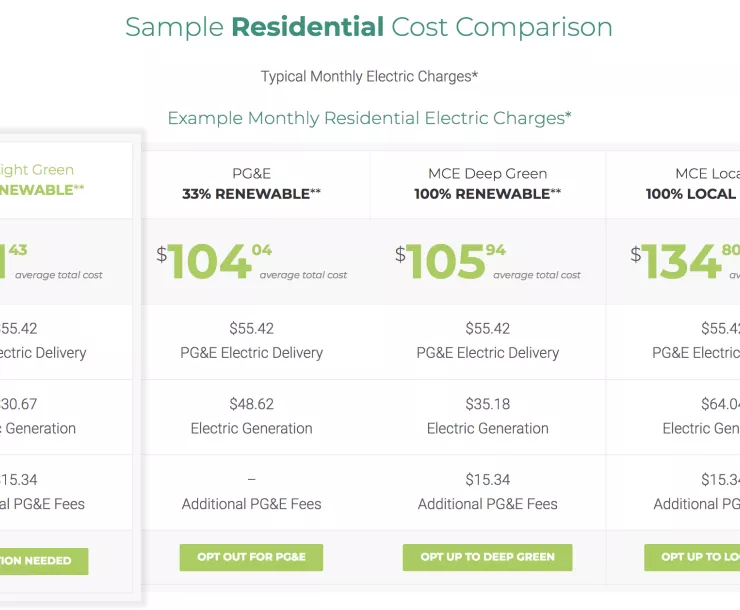The image size is (740, 610).
Task: Select the MCE Deep Green 100% Renewable header
Action: pyautogui.click(x=487, y=184)
